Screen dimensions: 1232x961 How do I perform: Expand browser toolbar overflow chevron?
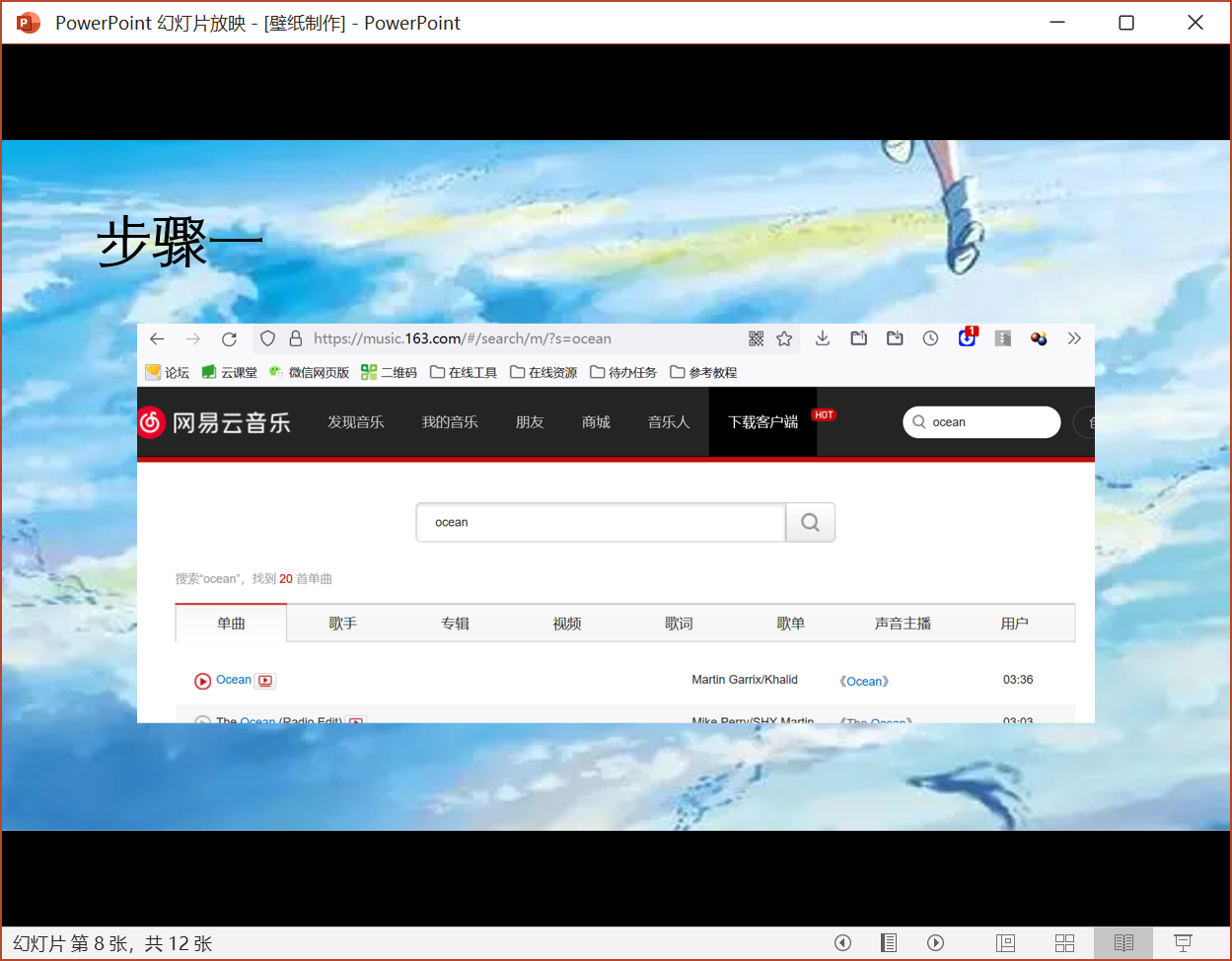click(x=1074, y=338)
